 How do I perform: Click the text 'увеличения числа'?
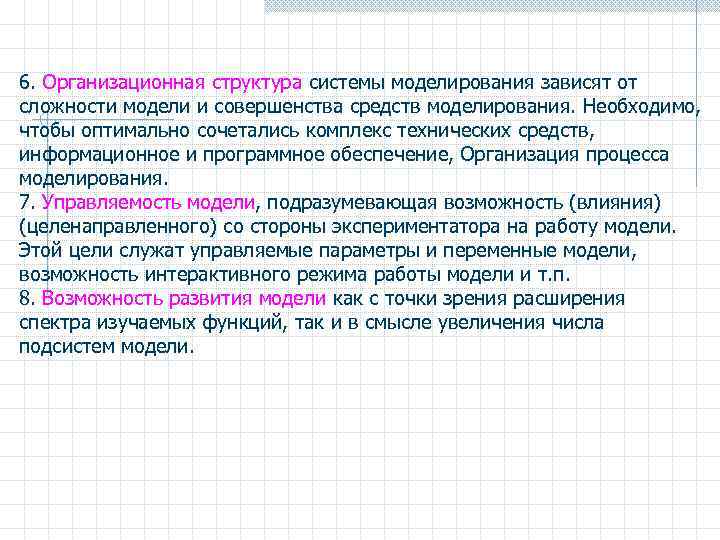pyautogui.click(x=520, y=322)
